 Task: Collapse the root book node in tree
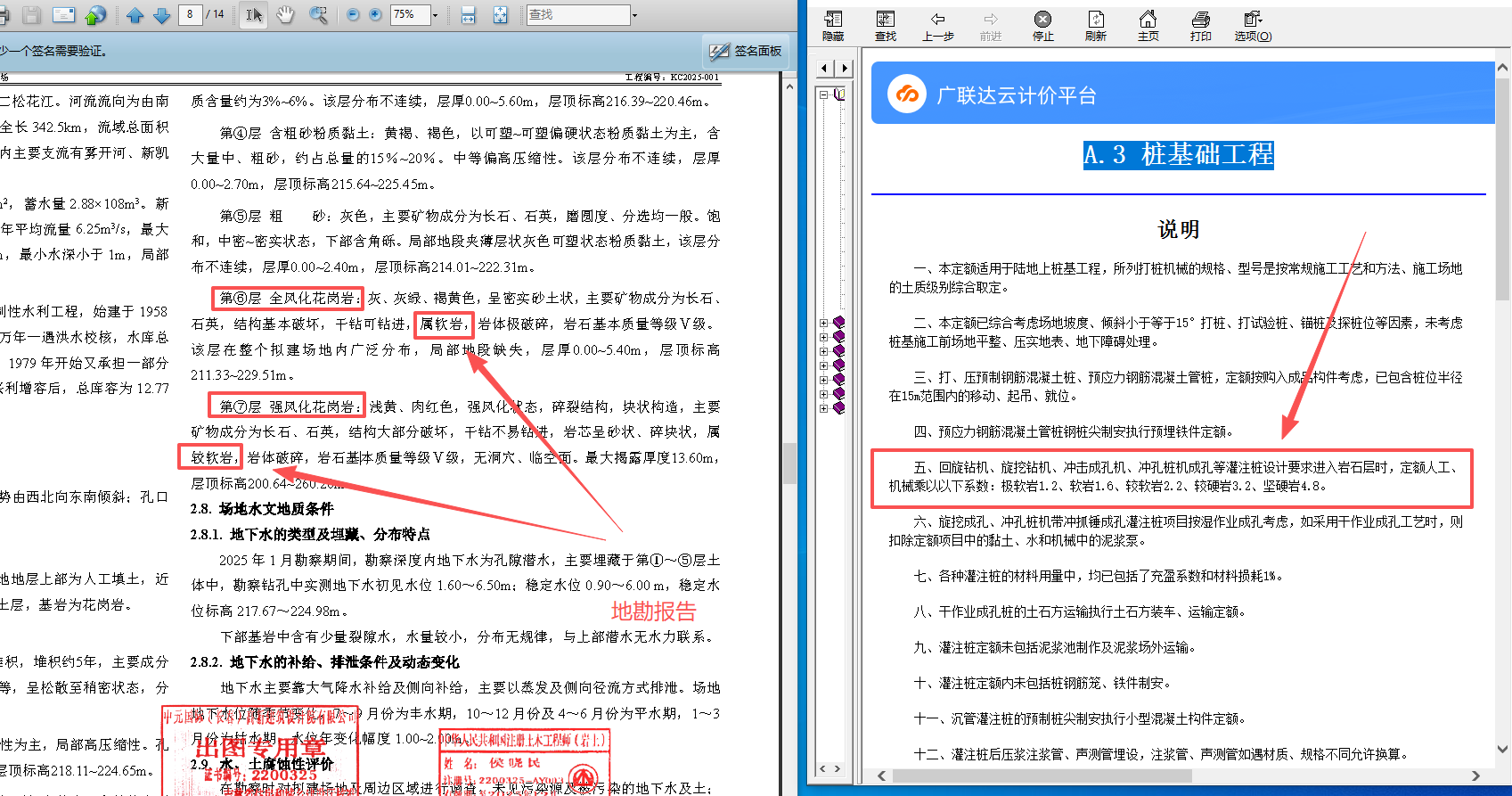coord(824,94)
